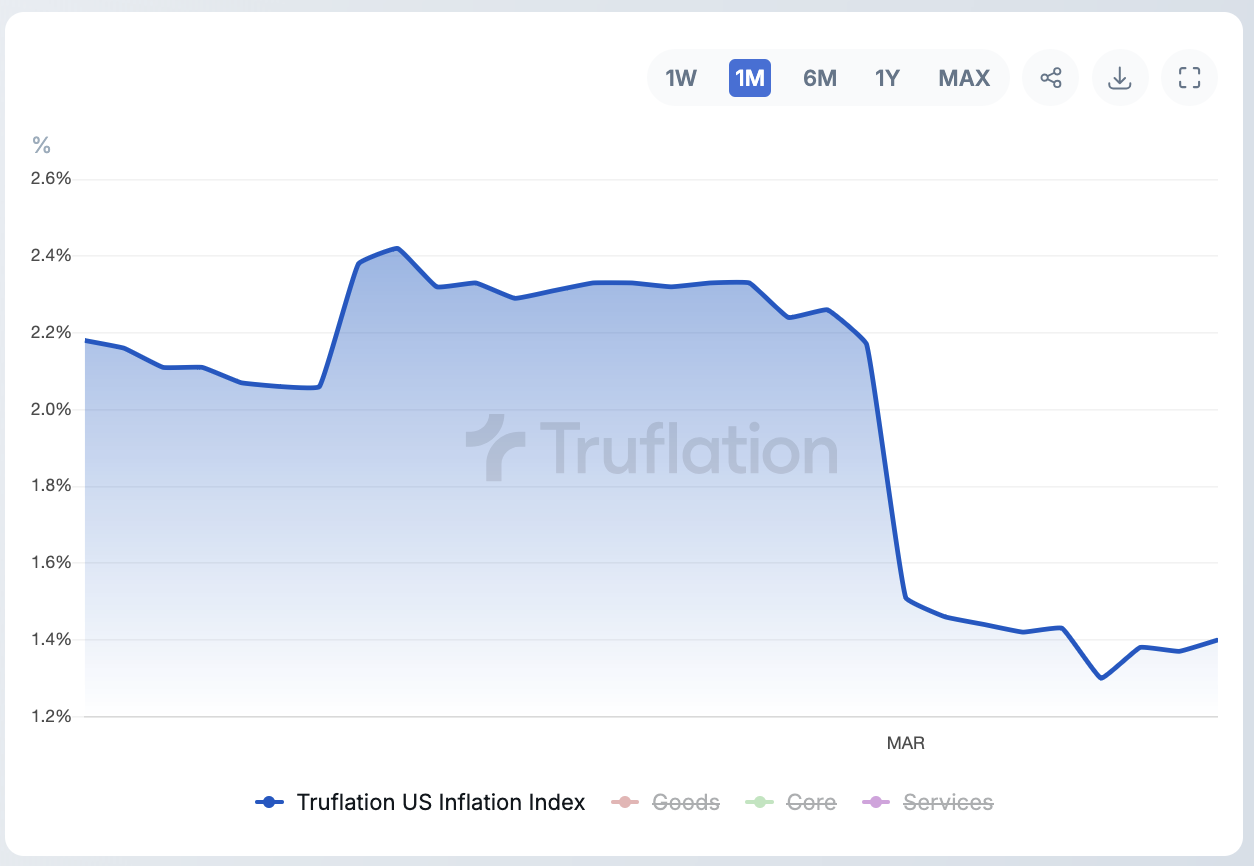Click the share chart icon
This screenshot has height=866, width=1254.
1050,78
